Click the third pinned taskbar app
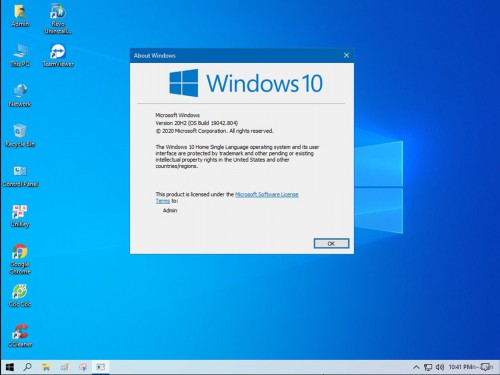The width and height of the screenshot is (500, 375). [x=64, y=367]
